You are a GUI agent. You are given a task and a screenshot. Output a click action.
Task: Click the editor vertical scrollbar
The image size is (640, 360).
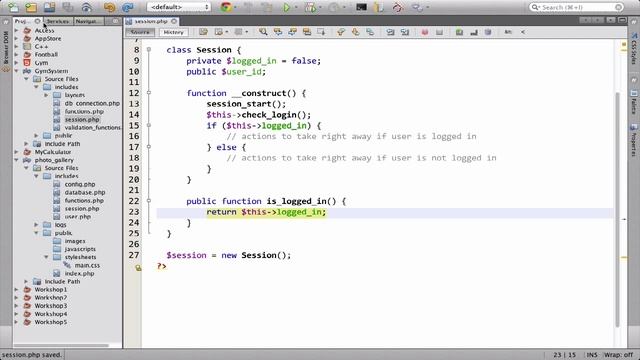[x=618, y=210]
